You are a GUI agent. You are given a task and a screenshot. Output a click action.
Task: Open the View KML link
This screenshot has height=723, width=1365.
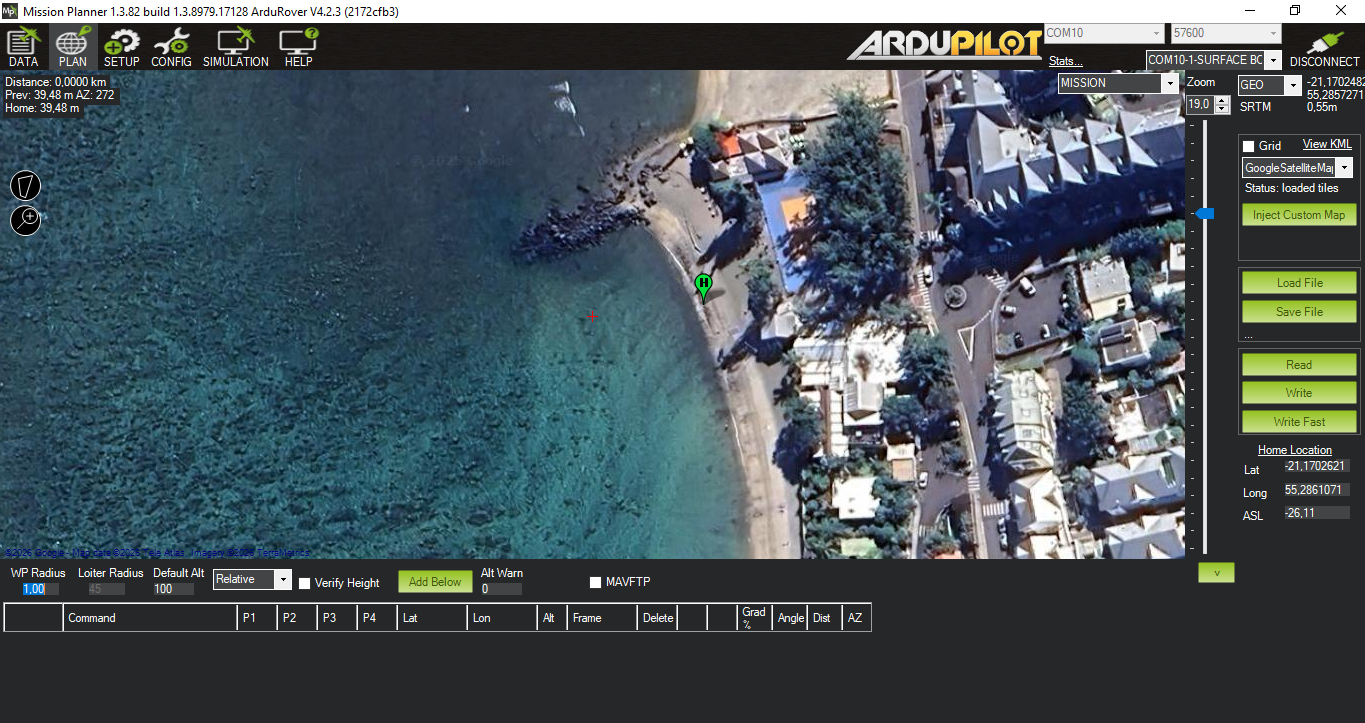[x=1326, y=144]
